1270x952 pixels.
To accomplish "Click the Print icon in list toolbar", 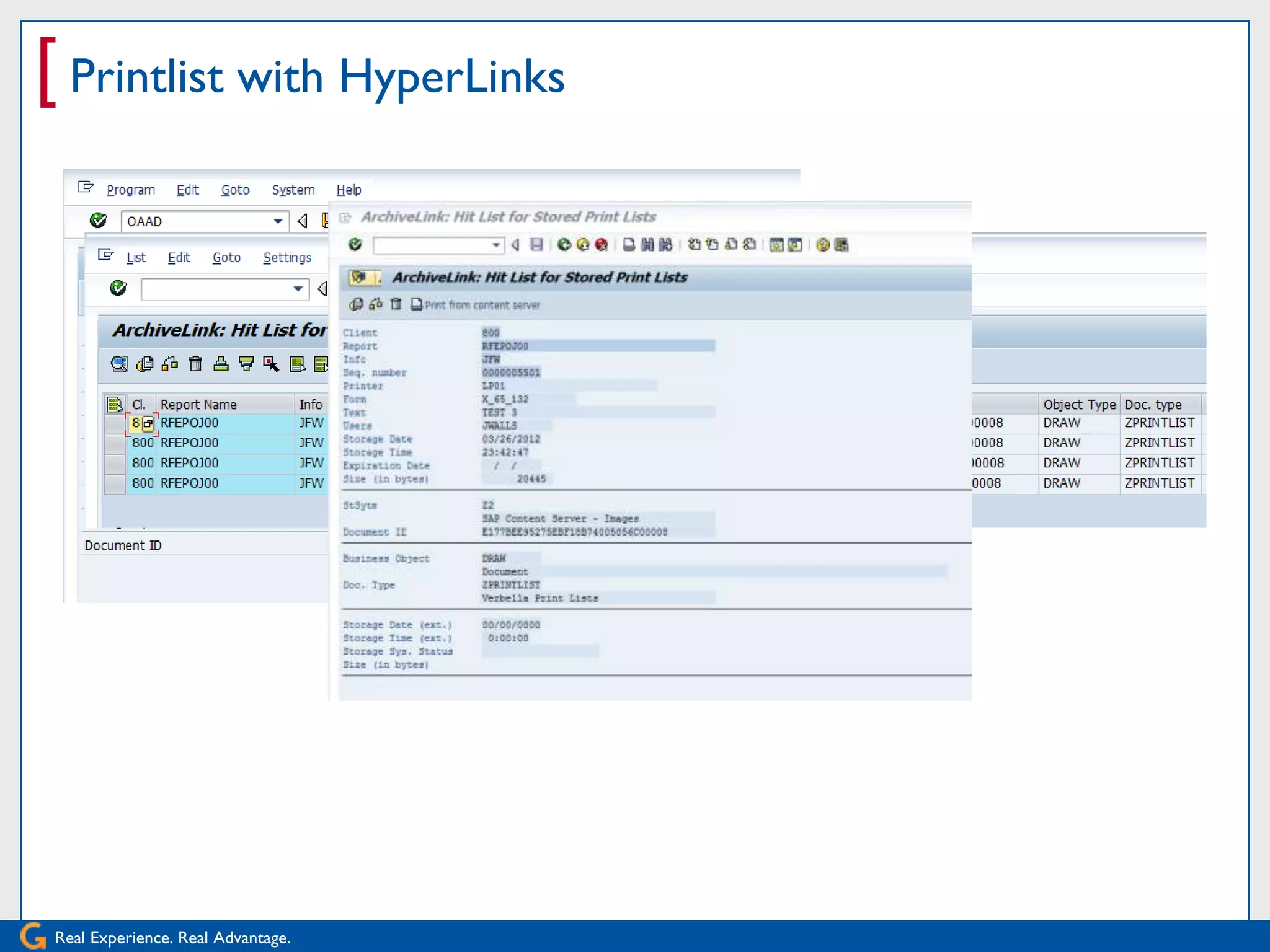I will (221, 364).
